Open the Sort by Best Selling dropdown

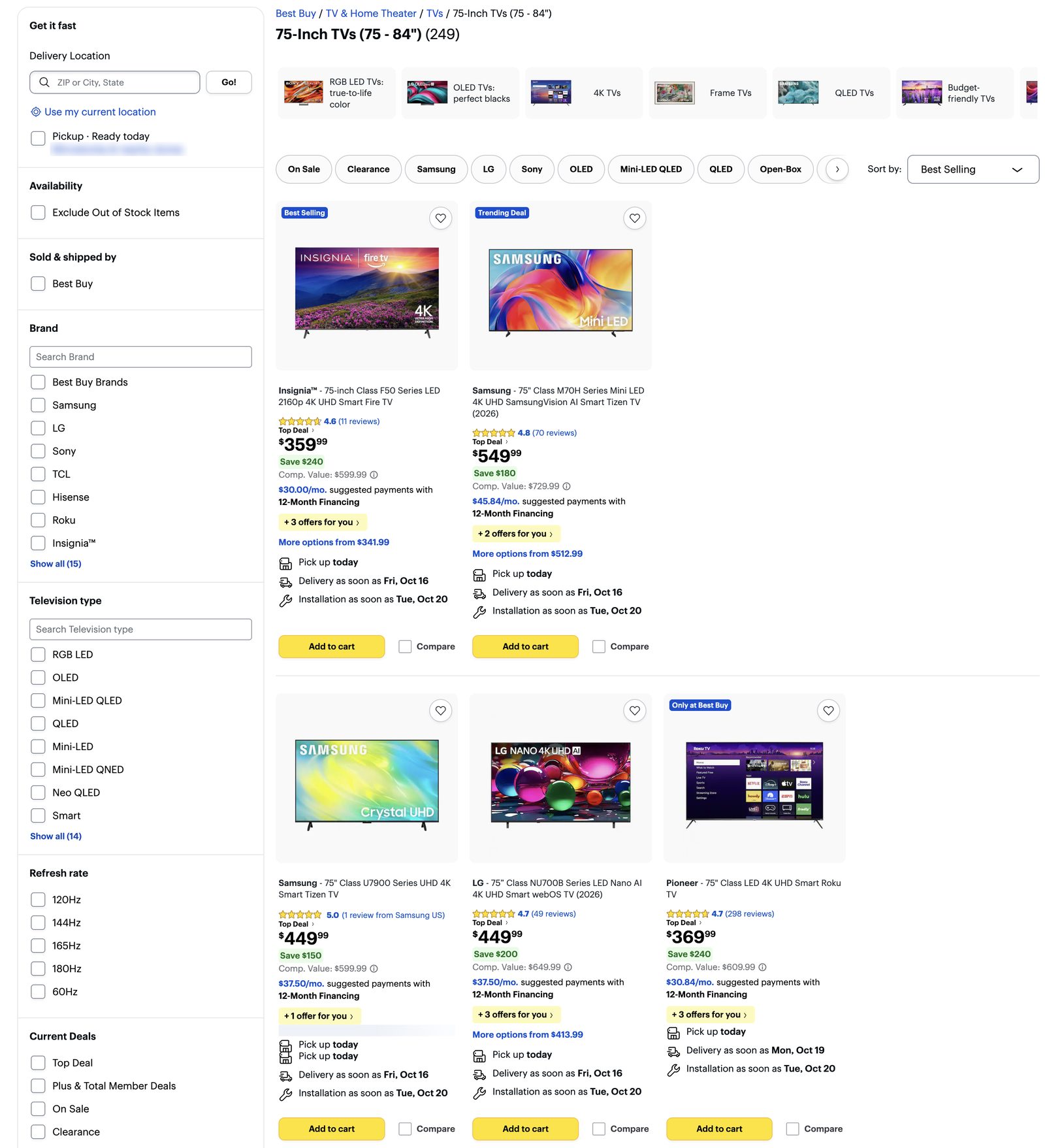[x=973, y=169]
